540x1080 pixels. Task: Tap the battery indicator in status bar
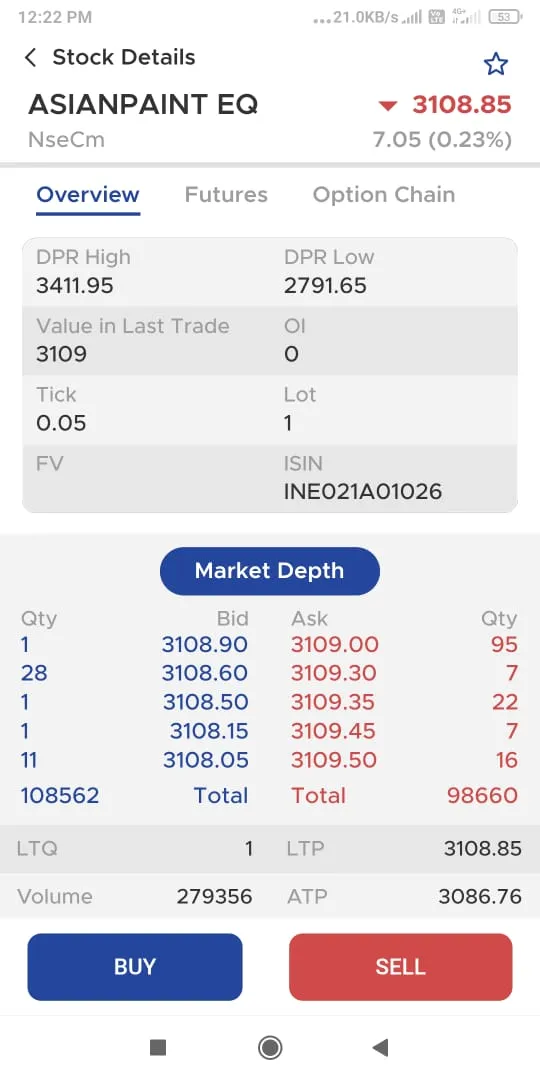(505, 17)
